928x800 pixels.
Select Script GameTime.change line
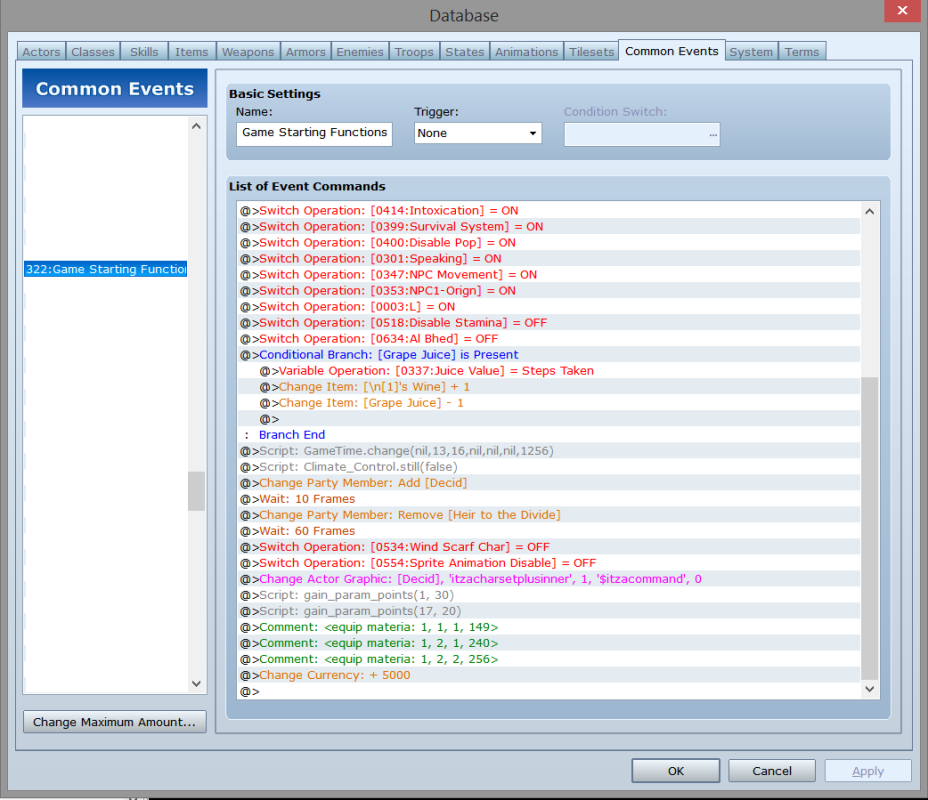[x=549, y=451]
